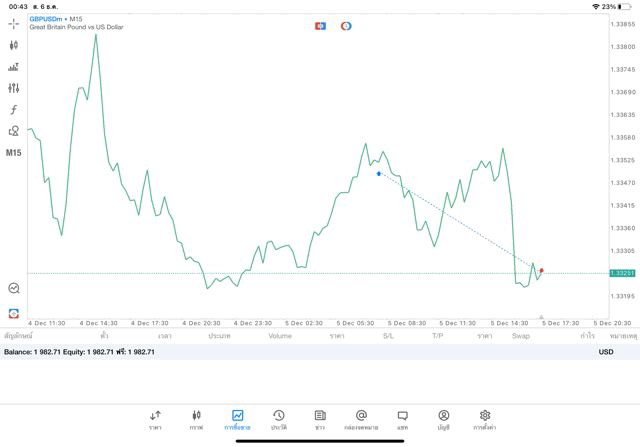Tap the circular clock icon atop chart
Viewport: 640px width, 447px height.
(x=346, y=26)
